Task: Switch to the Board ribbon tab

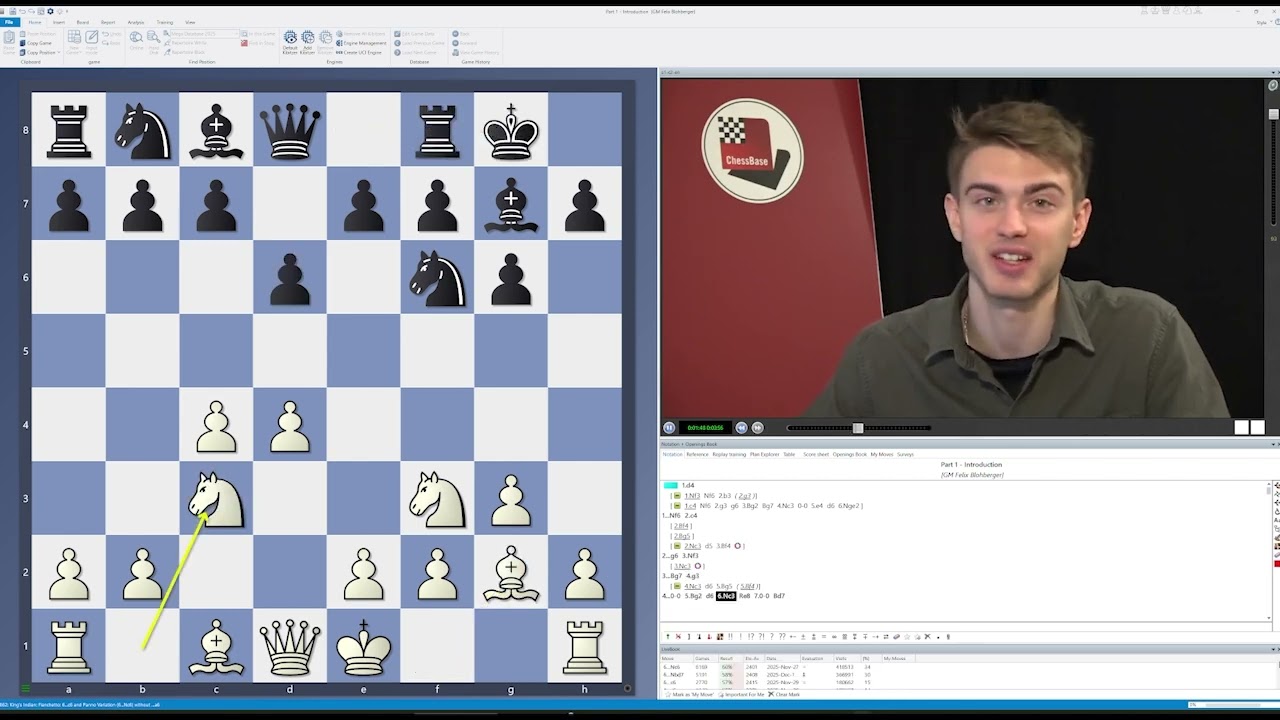Action: point(82,22)
